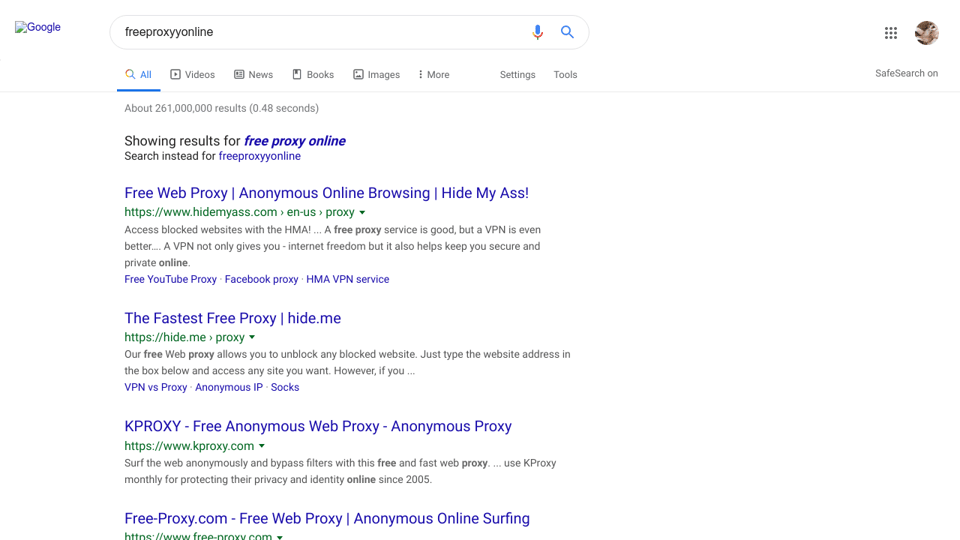Click the blue magnifier search button
The image size is (960, 540).
point(567,32)
